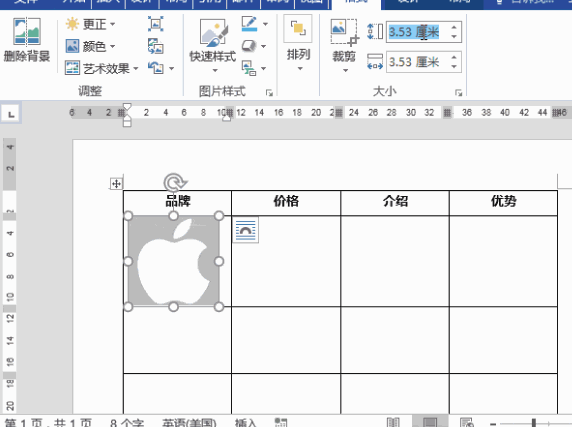
Task: Click the table move handle
Action: [x=116, y=184]
